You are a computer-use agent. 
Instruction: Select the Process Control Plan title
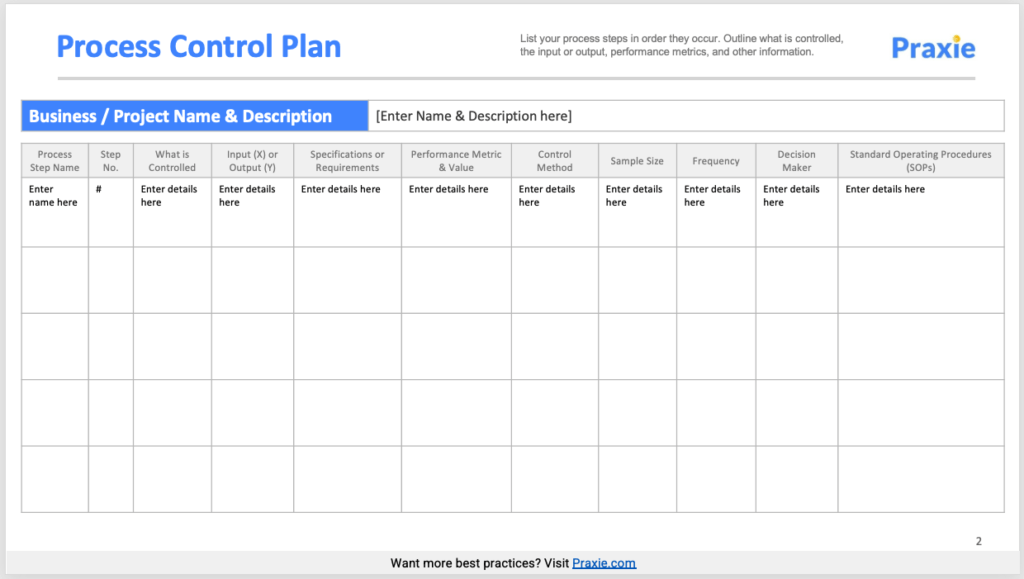point(199,46)
